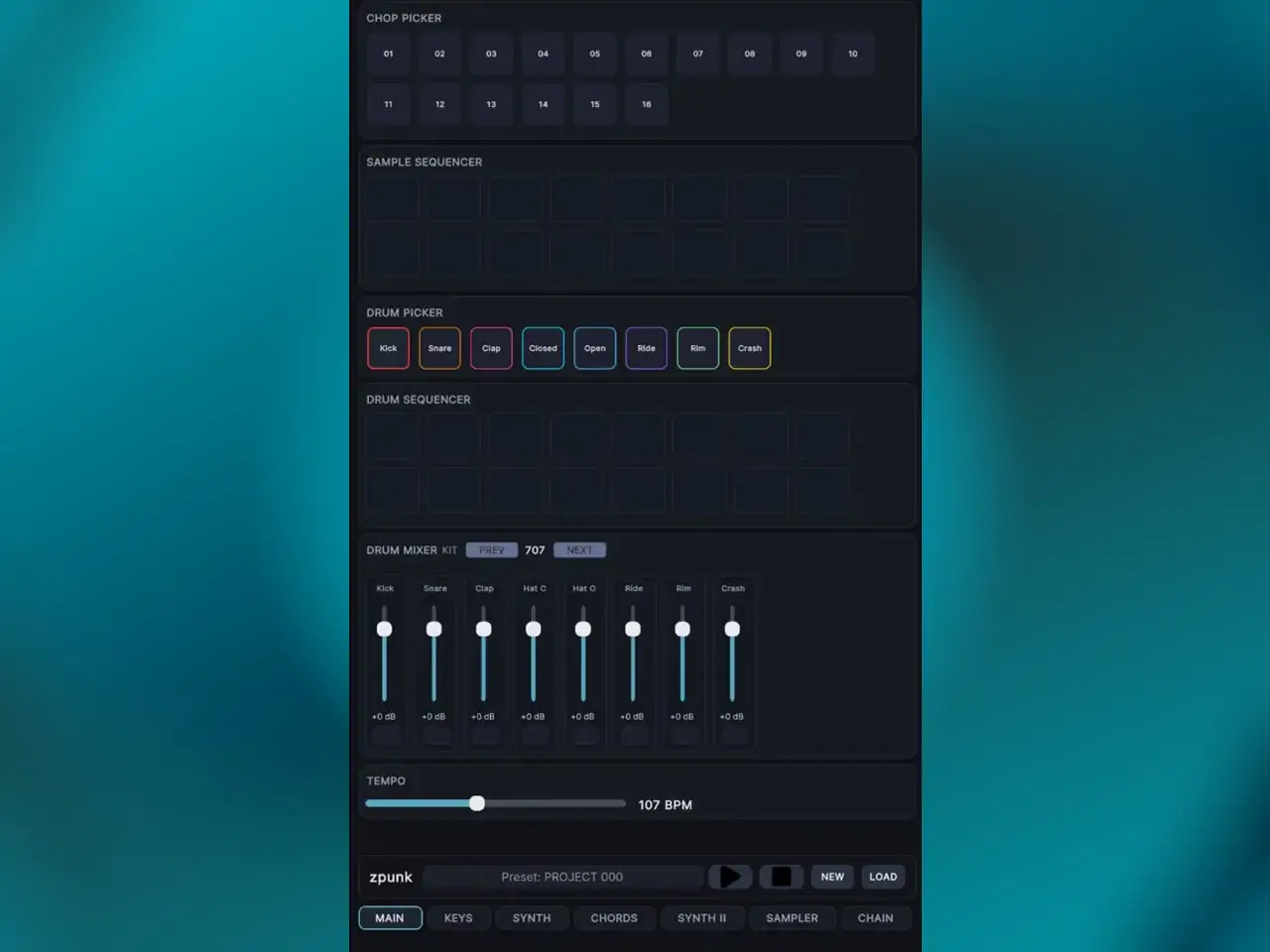Select the Snare drum pad
The image size is (1270, 952).
pos(440,348)
